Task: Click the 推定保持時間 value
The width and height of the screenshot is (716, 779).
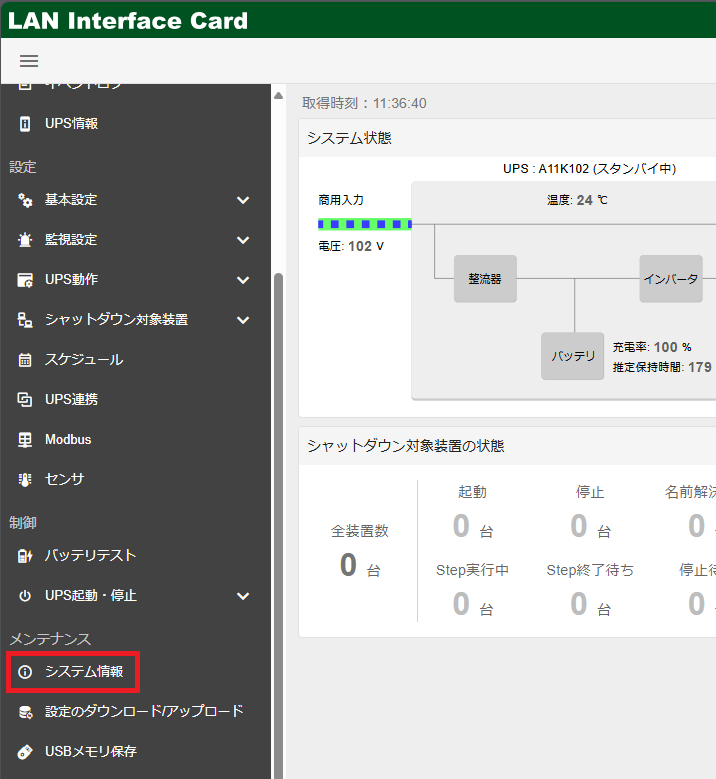Action: click(700, 367)
